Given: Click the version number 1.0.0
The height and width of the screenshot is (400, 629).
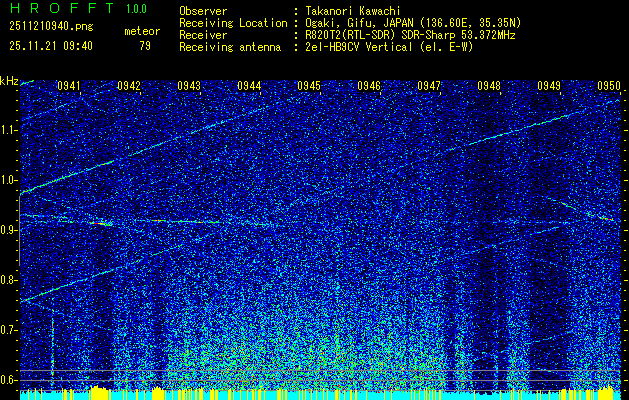Looking at the screenshot, I should (x=136, y=8).
